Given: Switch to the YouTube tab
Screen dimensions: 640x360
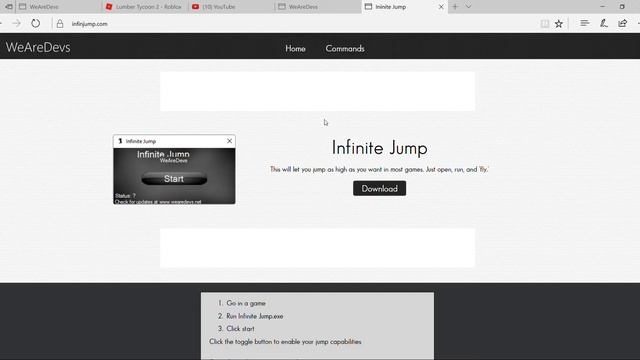Looking at the screenshot, I should [231, 7].
